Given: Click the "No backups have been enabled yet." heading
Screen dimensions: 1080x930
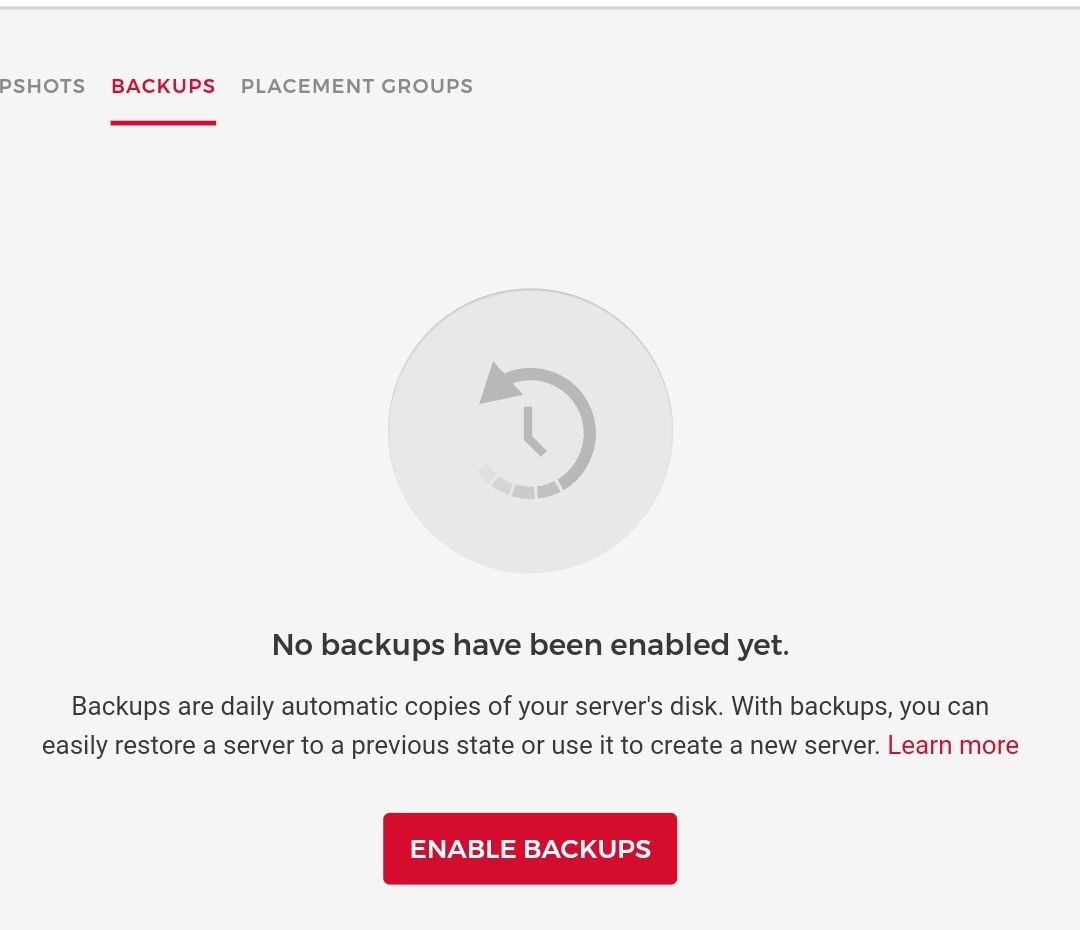Looking at the screenshot, I should pyautogui.click(x=530, y=645).
